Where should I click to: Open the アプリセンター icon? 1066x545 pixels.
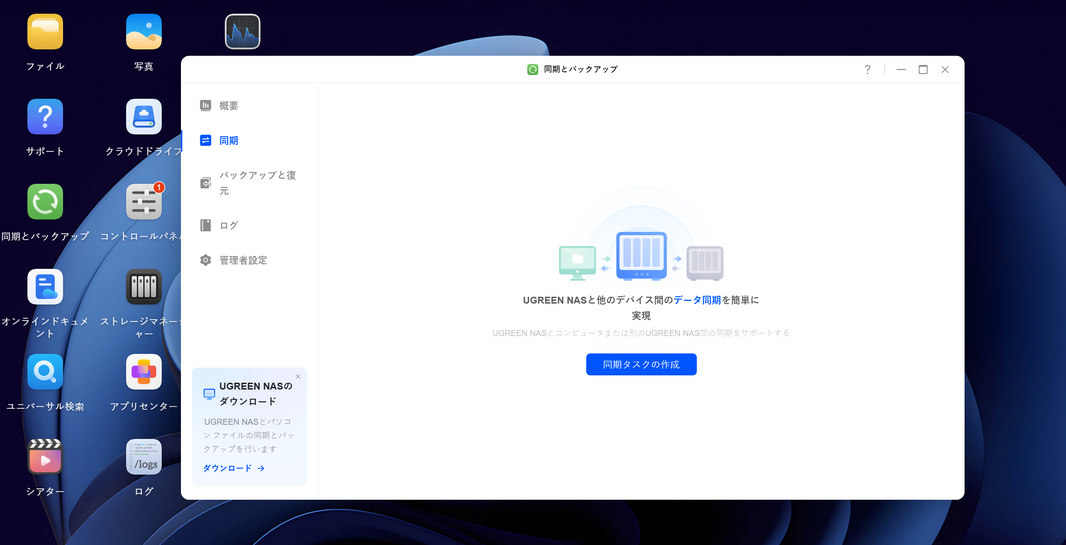coord(143,372)
